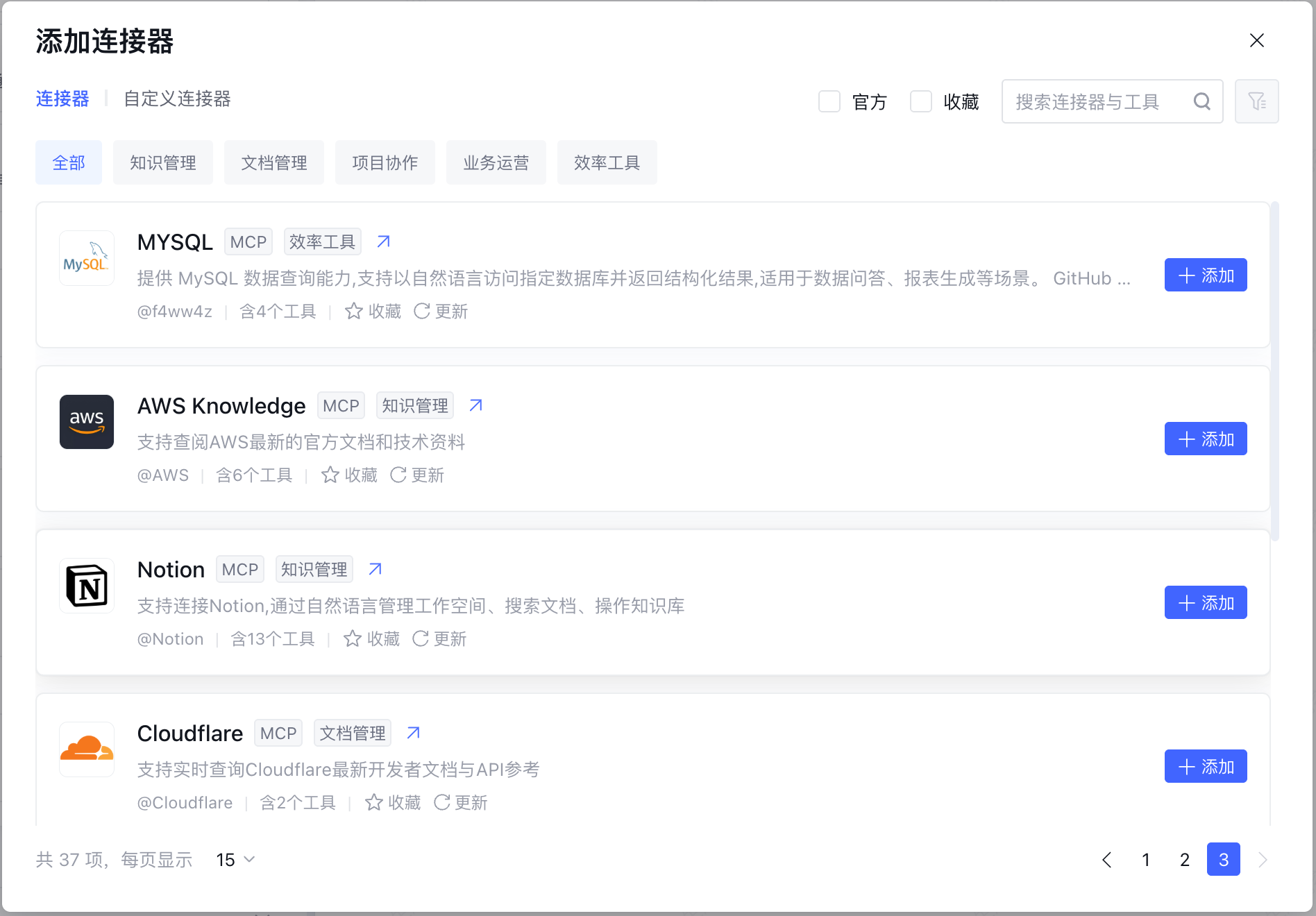Click the 效率工具 tag on MYSQL
Screen dimensions: 1316x916
pos(323,241)
